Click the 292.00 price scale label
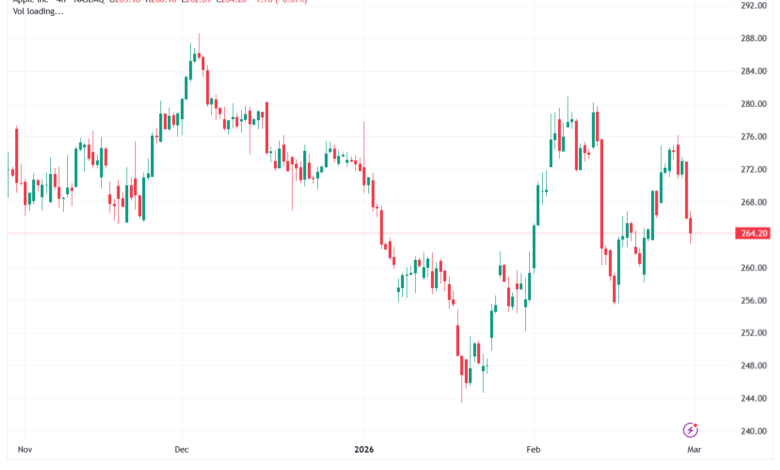This screenshot has width=780, height=470. [753, 6]
